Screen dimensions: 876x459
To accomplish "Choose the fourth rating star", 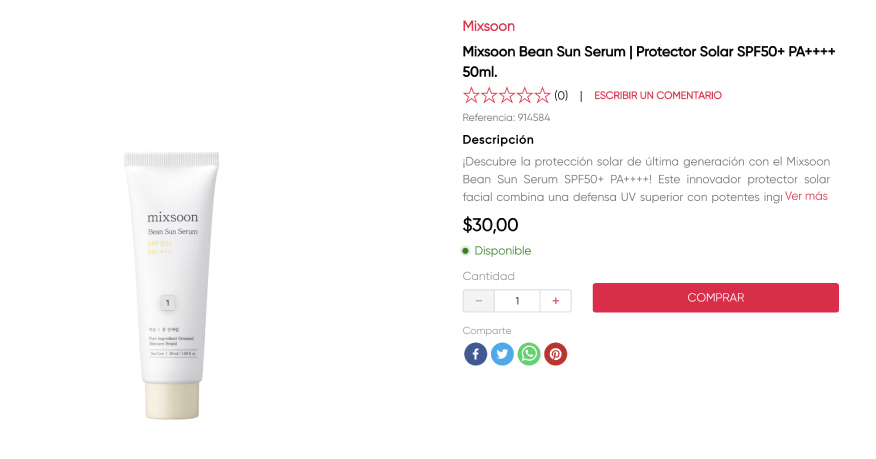I will [525, 96].
